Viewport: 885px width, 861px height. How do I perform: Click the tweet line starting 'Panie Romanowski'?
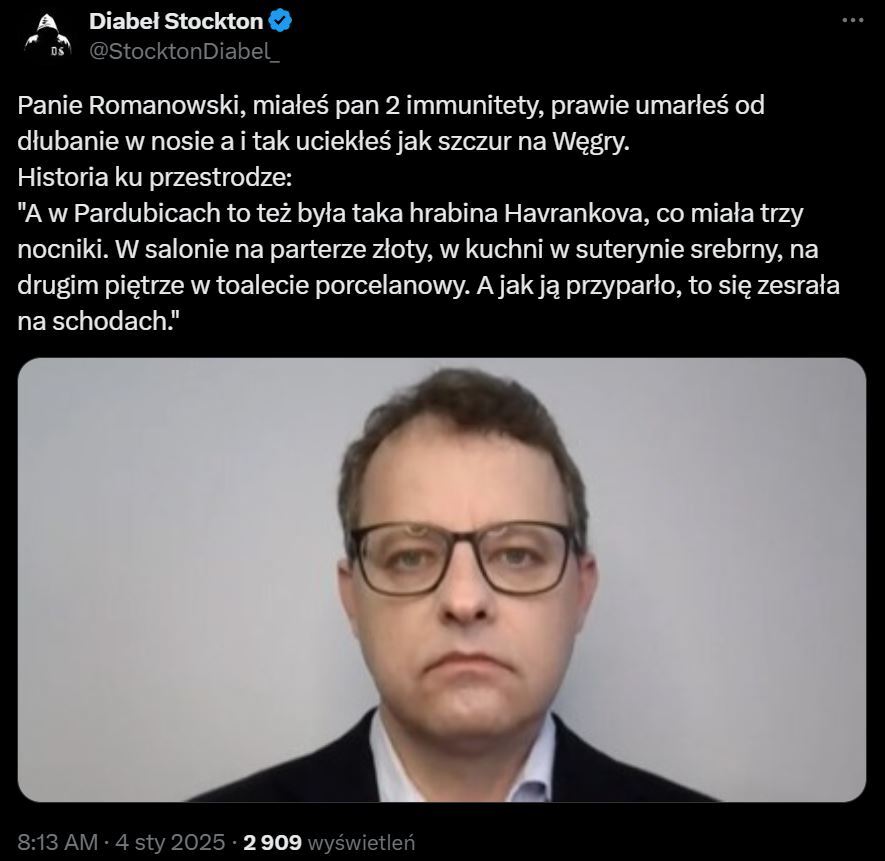point(391,106)
